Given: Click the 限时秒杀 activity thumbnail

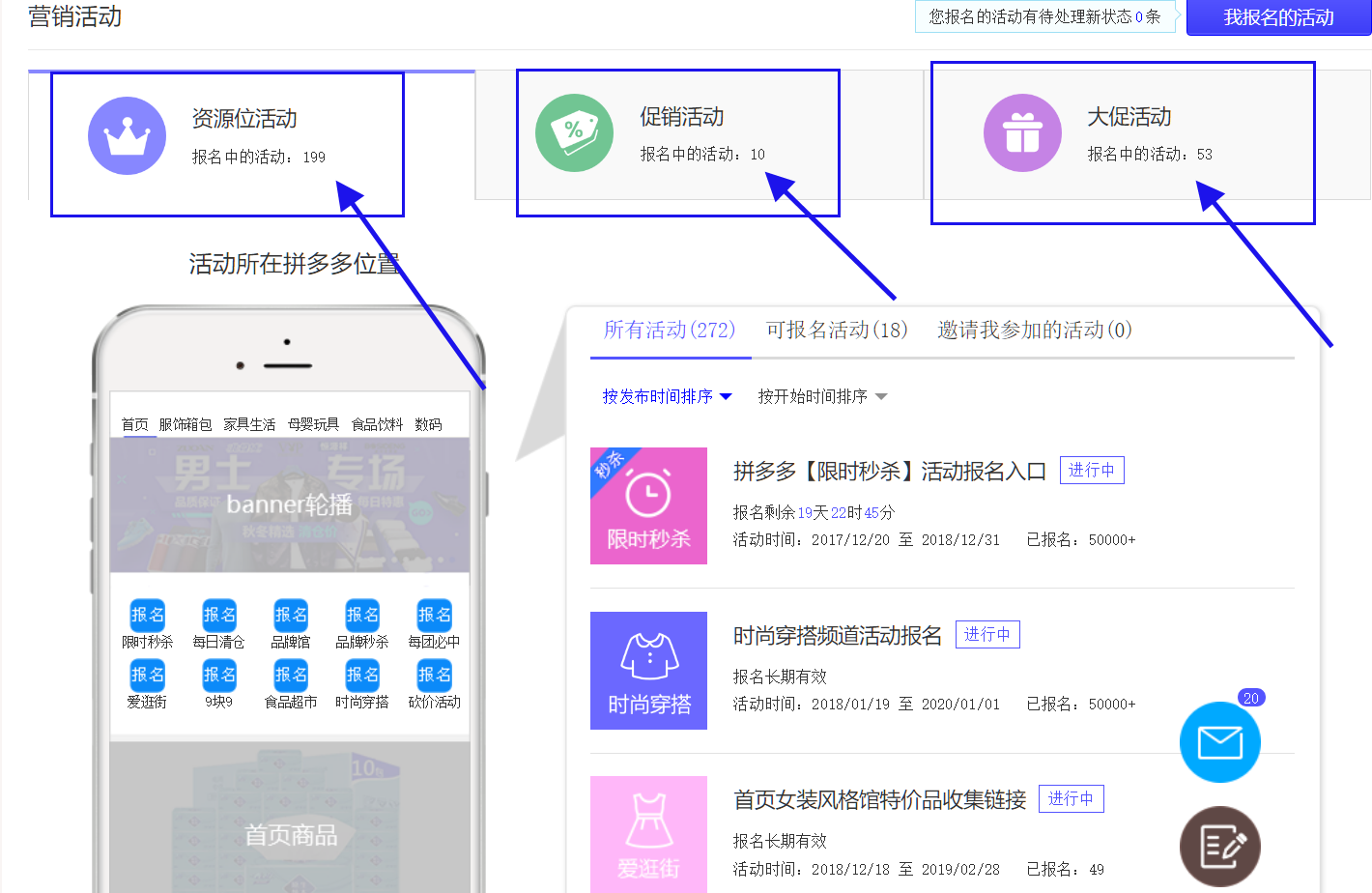Looking at the screenshot, I should (x=648, y=505).
